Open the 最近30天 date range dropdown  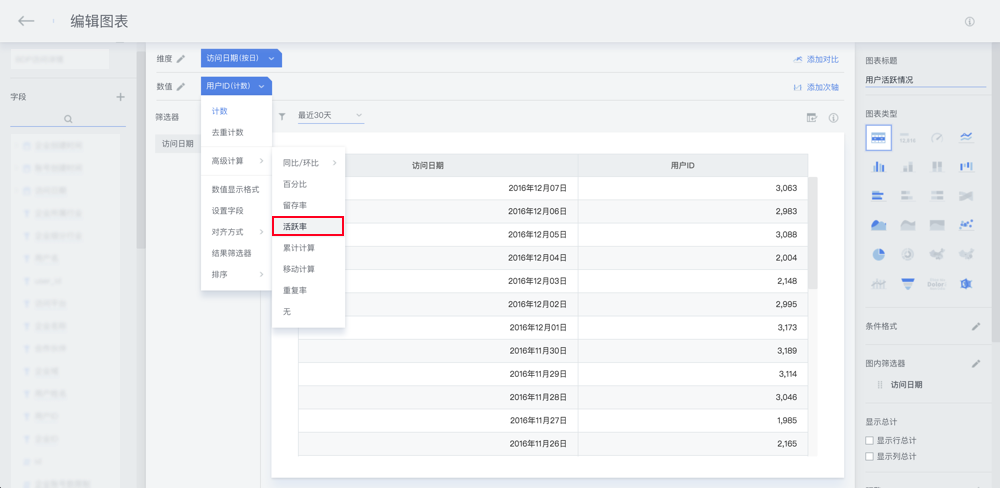pyautogui.click(x=330, y=115)
